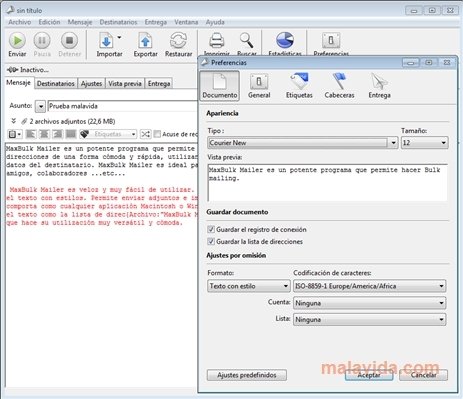The image size is (463, 399).
Task: Open the Mensaje menu
Action: click(80, 22)
